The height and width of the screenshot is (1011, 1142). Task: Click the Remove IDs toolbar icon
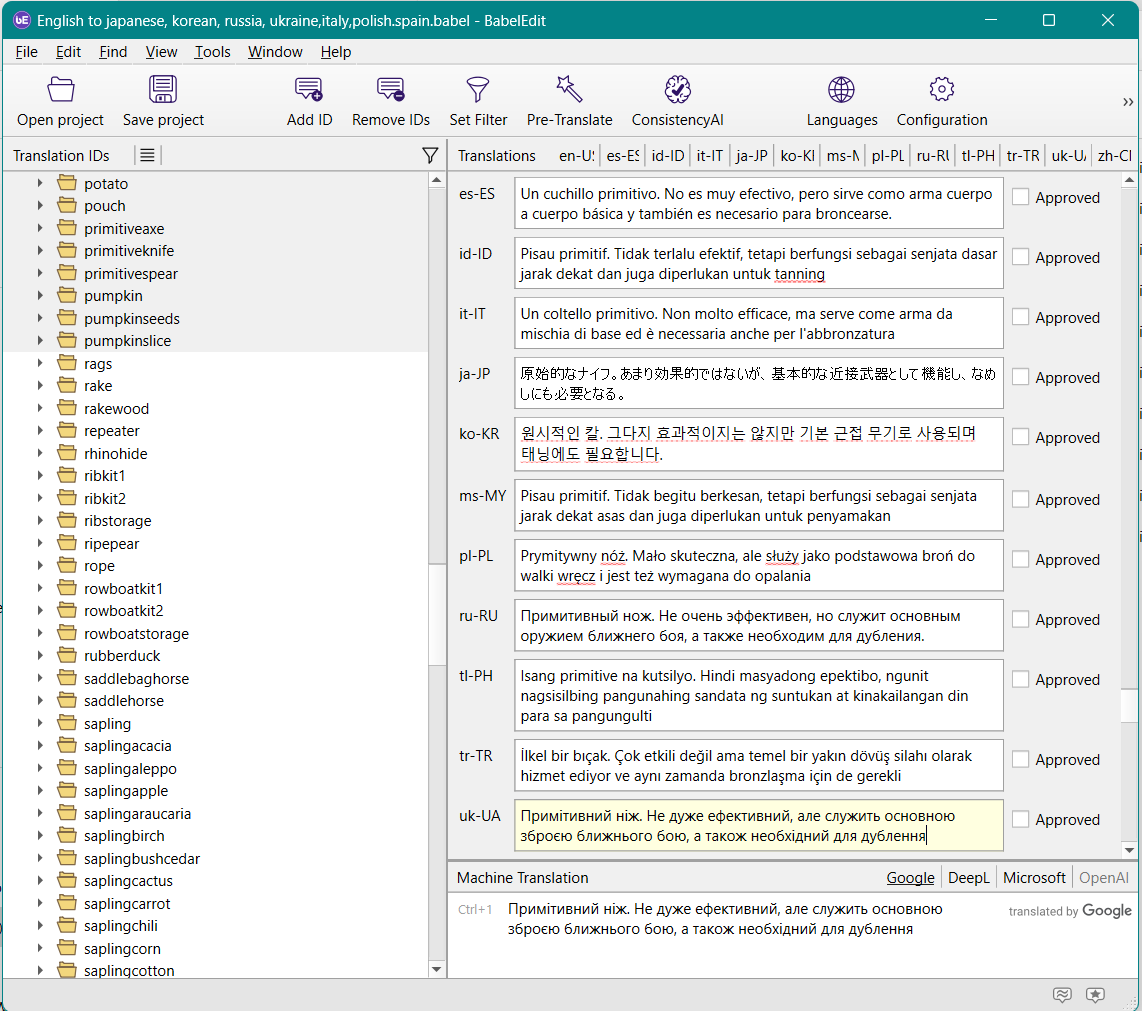coord(390,90)
